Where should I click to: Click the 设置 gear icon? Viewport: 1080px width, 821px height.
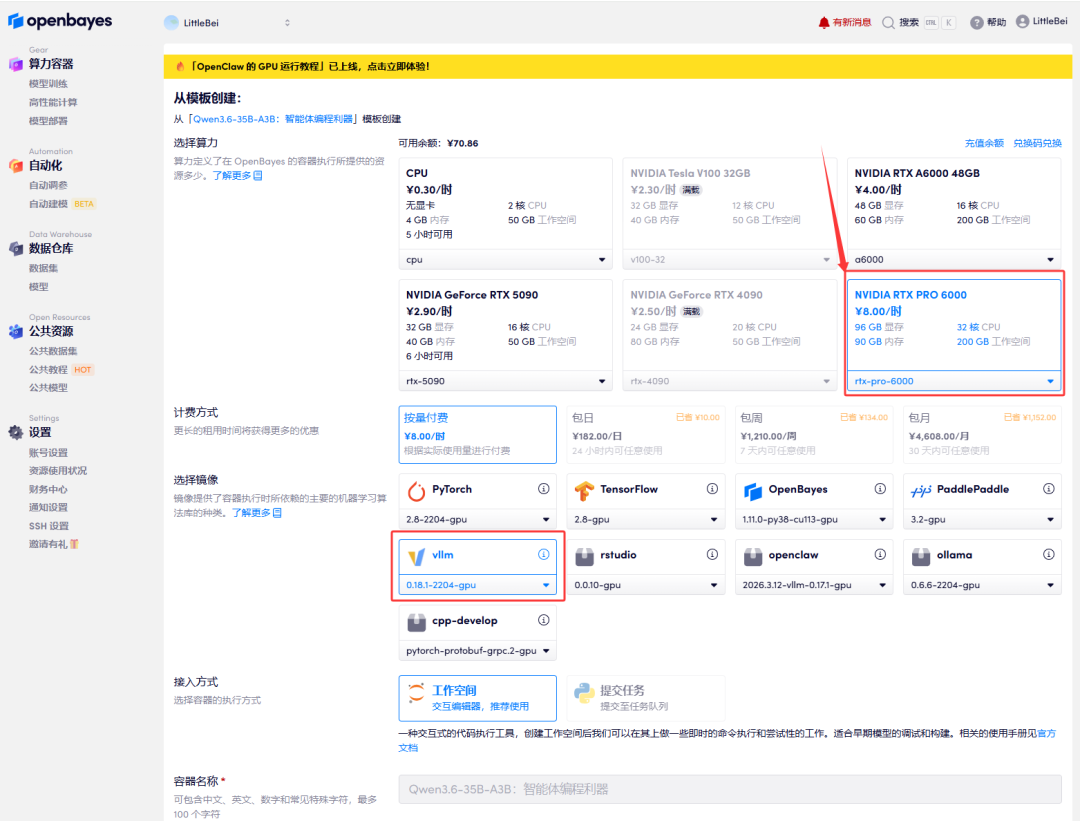[16, 433]
